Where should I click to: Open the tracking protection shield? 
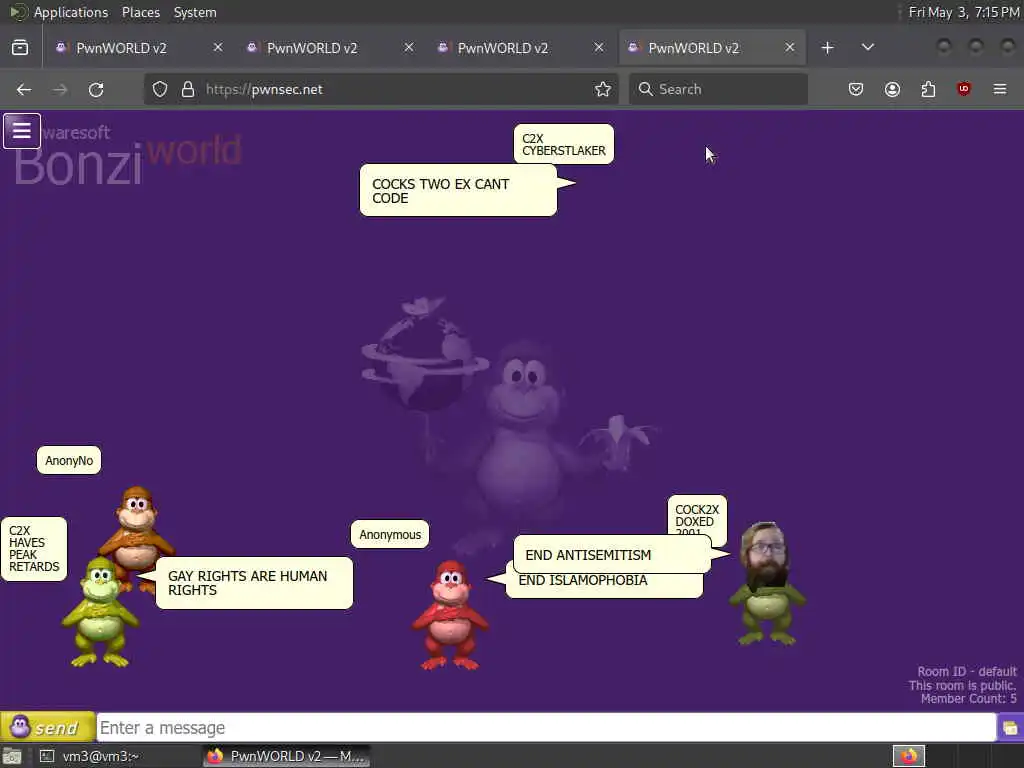tap(160, 89)
